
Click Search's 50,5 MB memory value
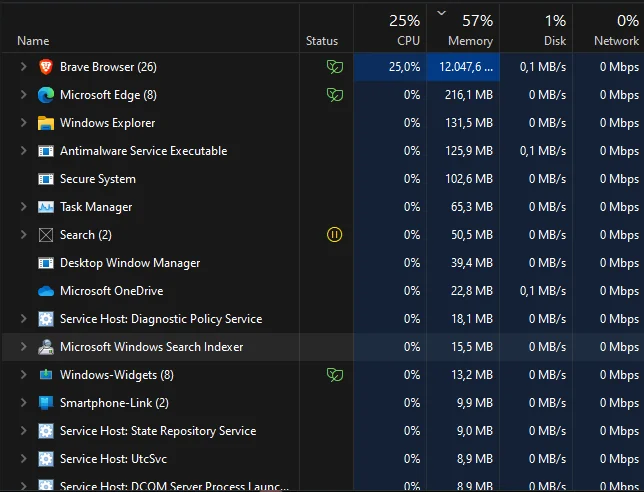(x=472, y=235)
